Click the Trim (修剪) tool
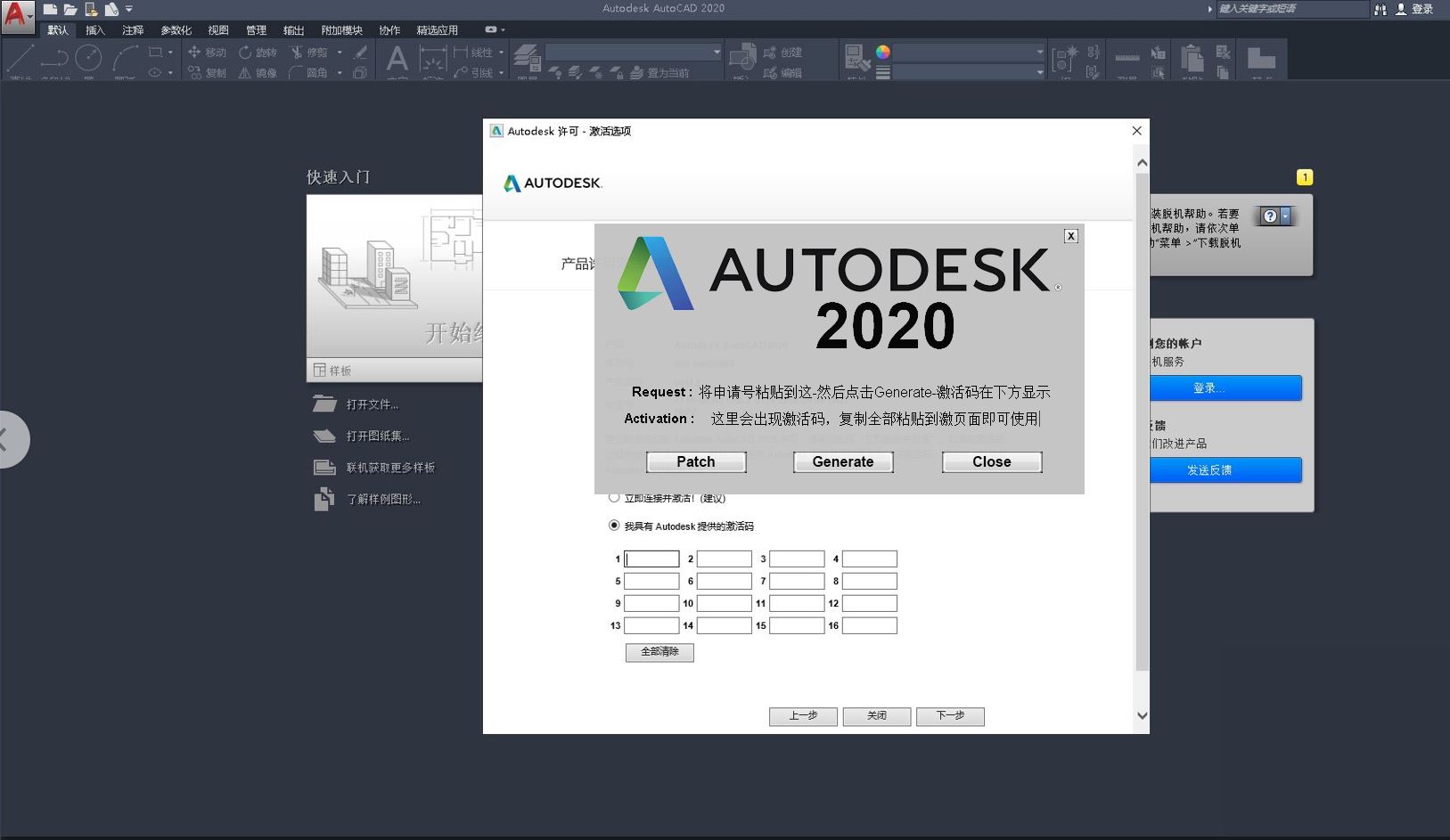The image size is (1450, 840). pyautogui.click(x=309, y=53)
